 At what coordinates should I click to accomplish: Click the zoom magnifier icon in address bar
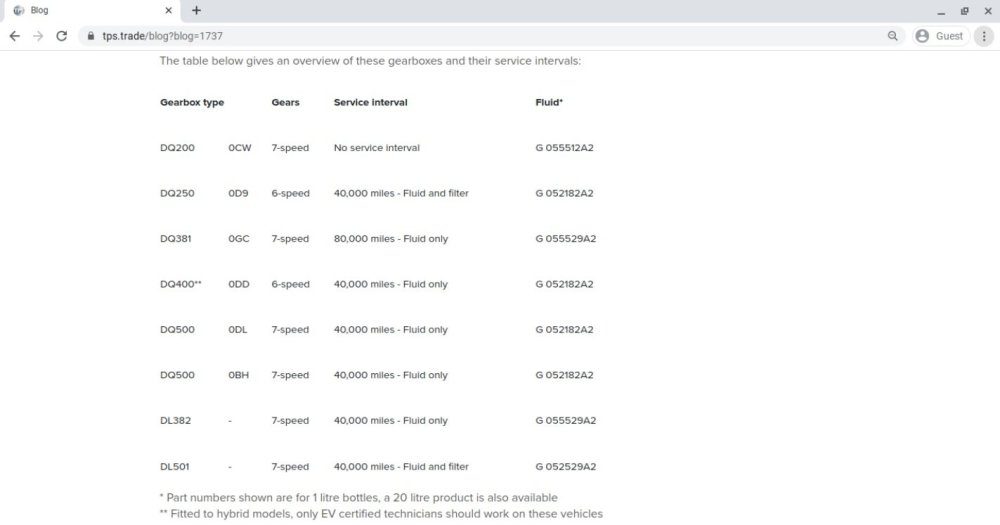click(x=892, y=36)
